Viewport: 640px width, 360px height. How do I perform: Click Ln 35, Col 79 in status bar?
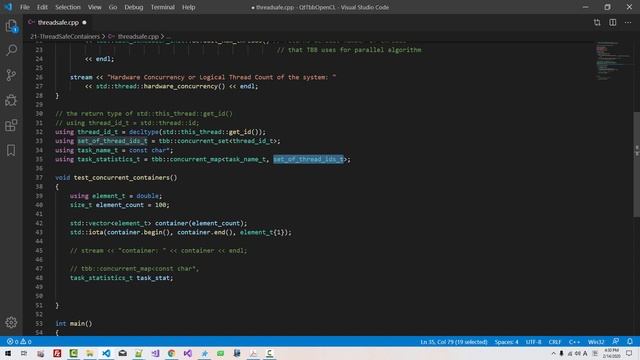(454, 342)
